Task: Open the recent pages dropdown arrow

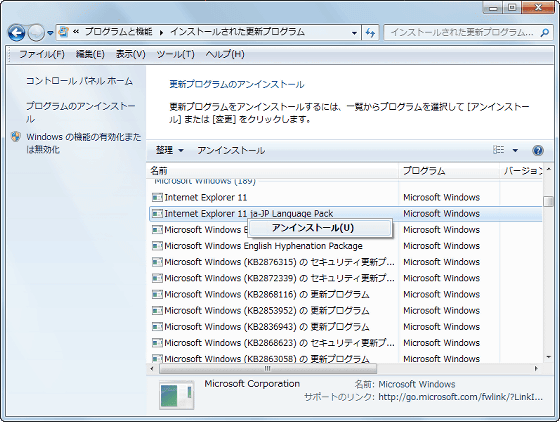Action: coord(50,33)
